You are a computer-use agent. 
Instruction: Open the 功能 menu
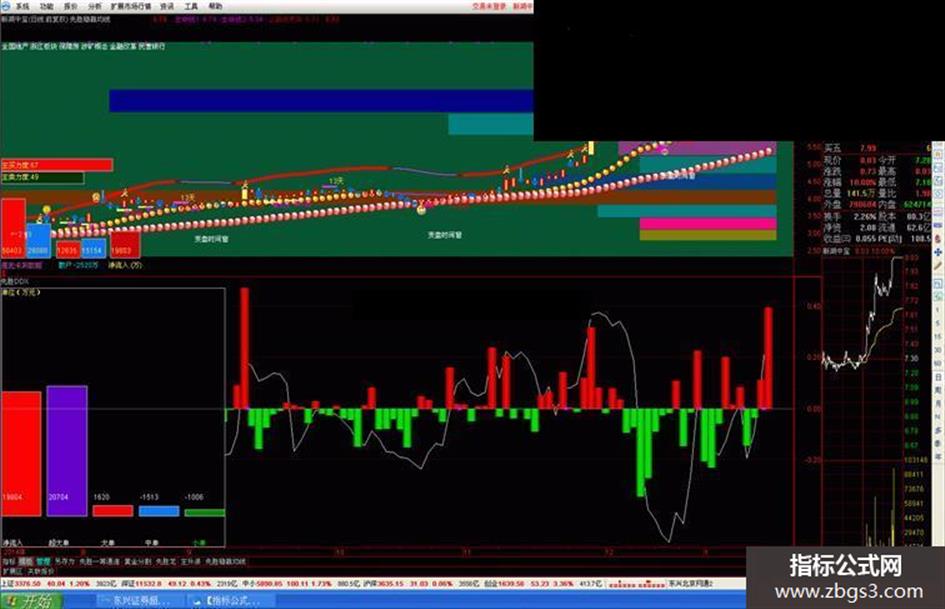(x=46, y=6)
